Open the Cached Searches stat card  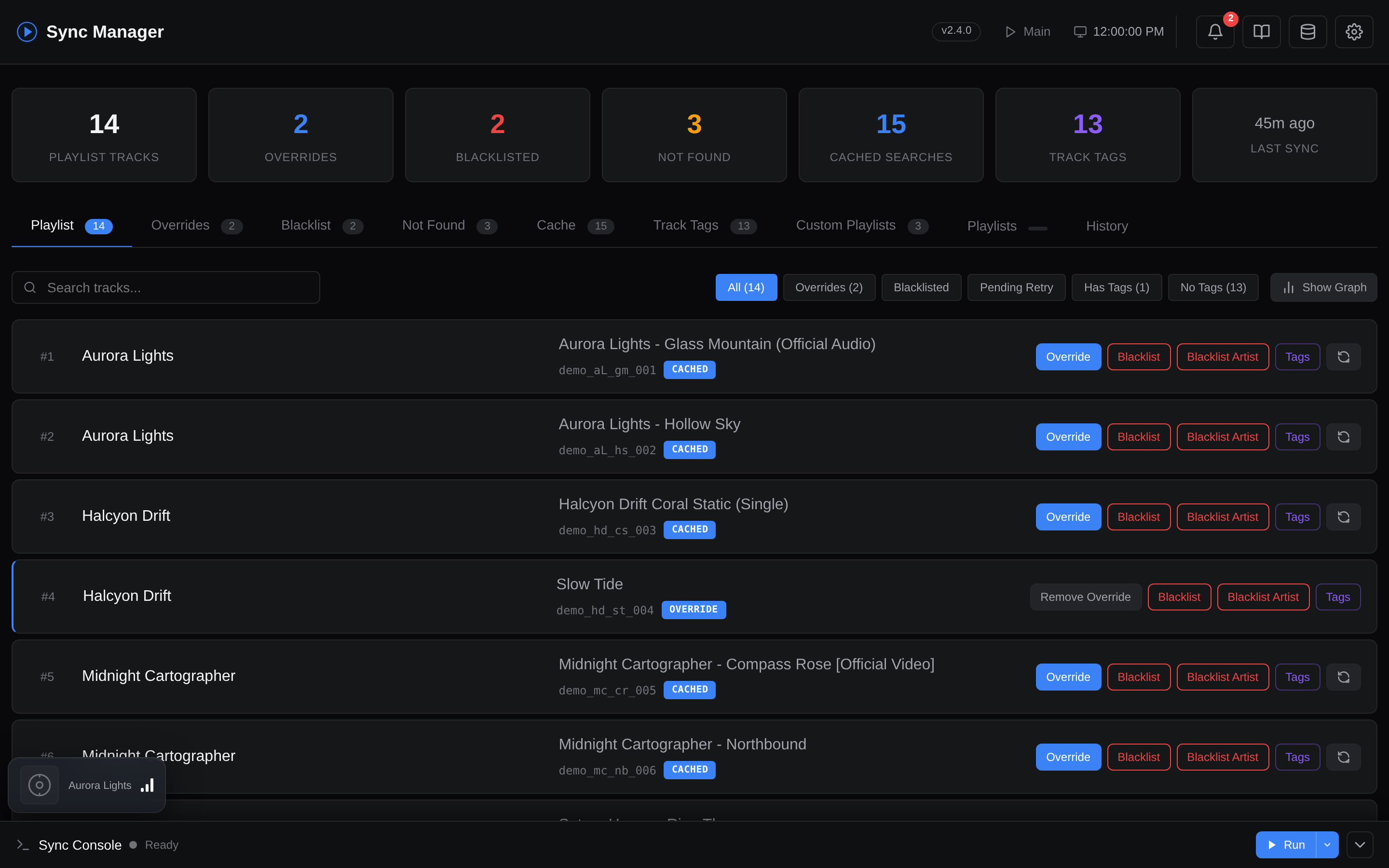tap(891, 135)
